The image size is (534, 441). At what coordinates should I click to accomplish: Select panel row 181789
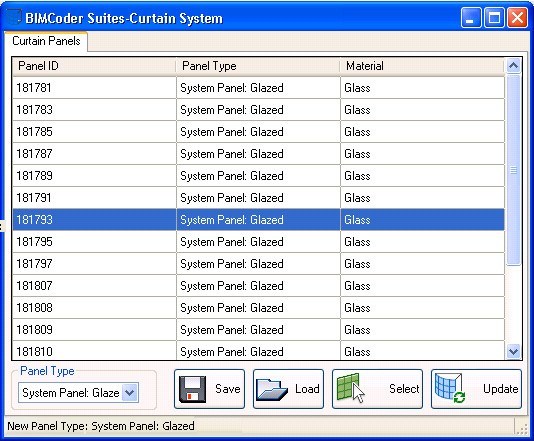click(258, 176)
